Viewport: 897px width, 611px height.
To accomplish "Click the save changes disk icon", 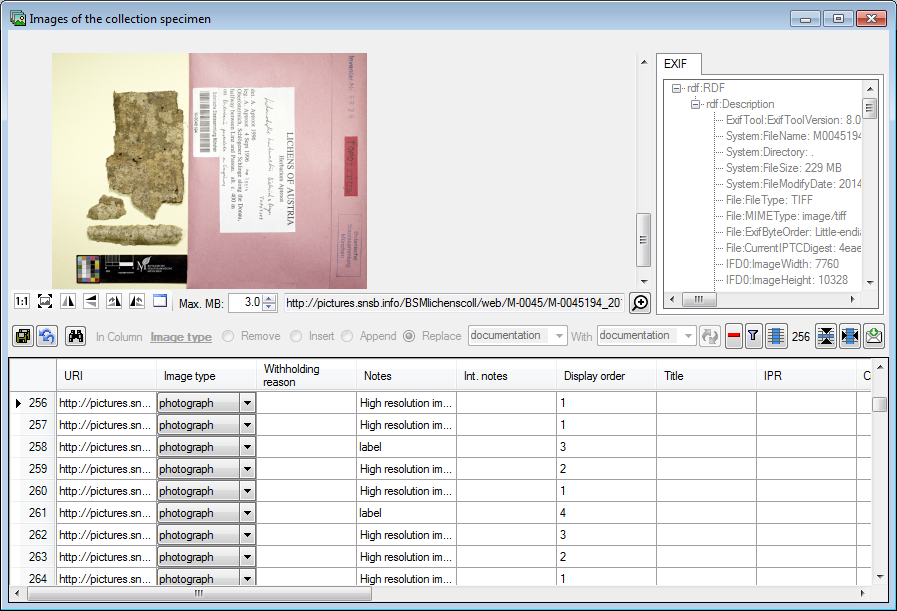I will click(22, 337).
